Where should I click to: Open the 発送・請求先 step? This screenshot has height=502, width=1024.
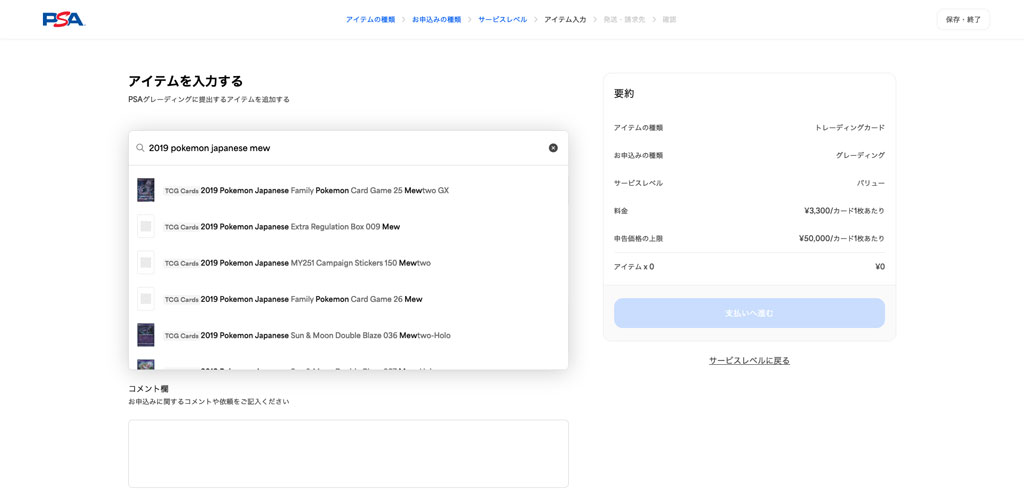624,20
